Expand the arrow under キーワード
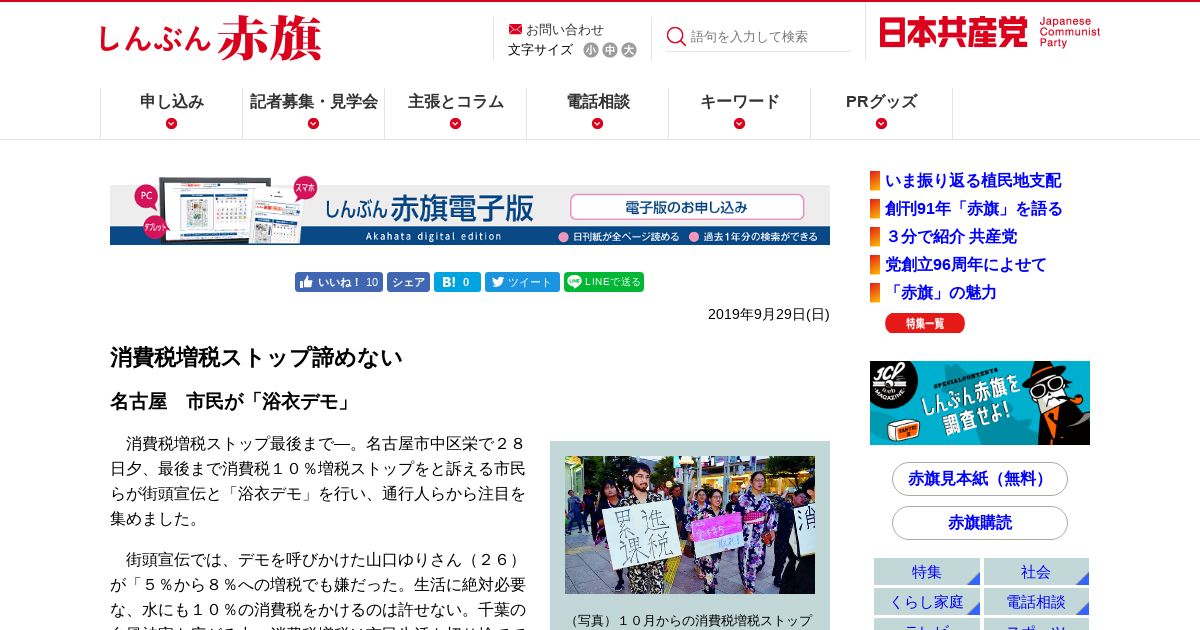This screenshot has width=1200, height=630. coord(740,124)
